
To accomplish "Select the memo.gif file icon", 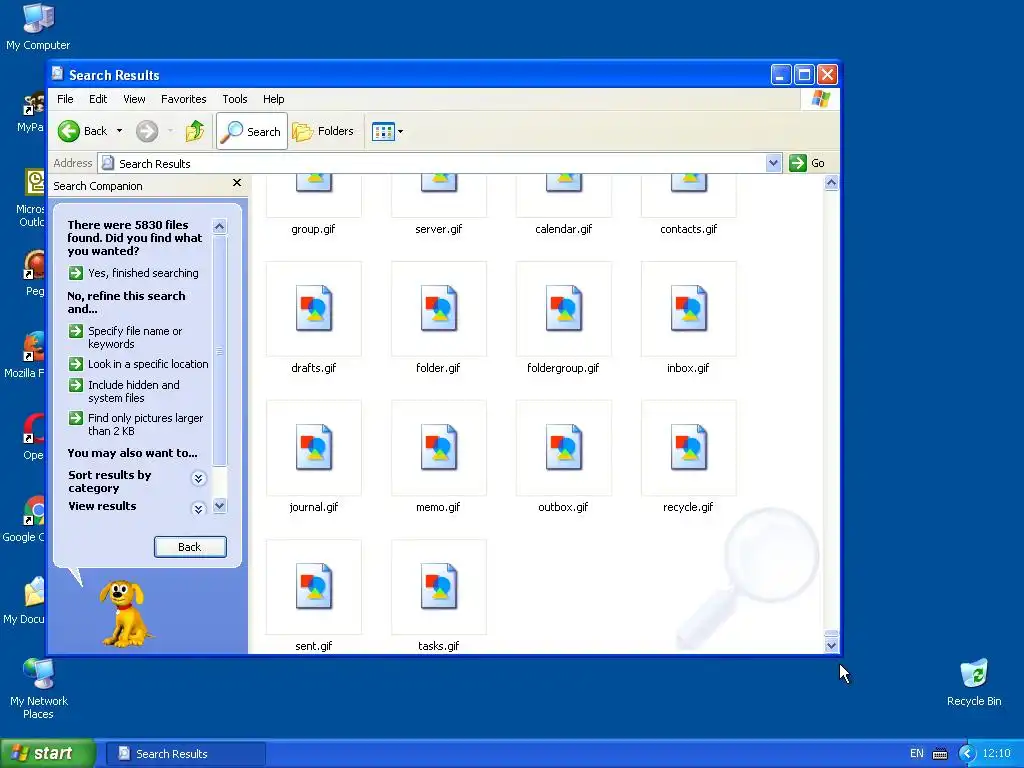I will point(439,447).
